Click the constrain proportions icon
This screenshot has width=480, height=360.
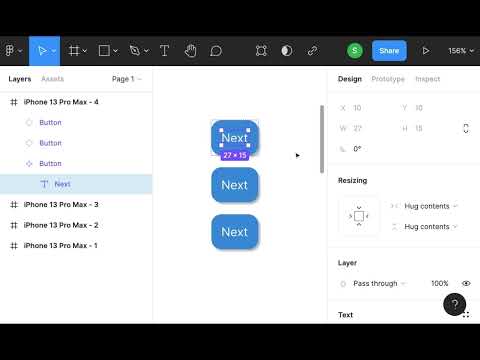[x=466, y=128]
